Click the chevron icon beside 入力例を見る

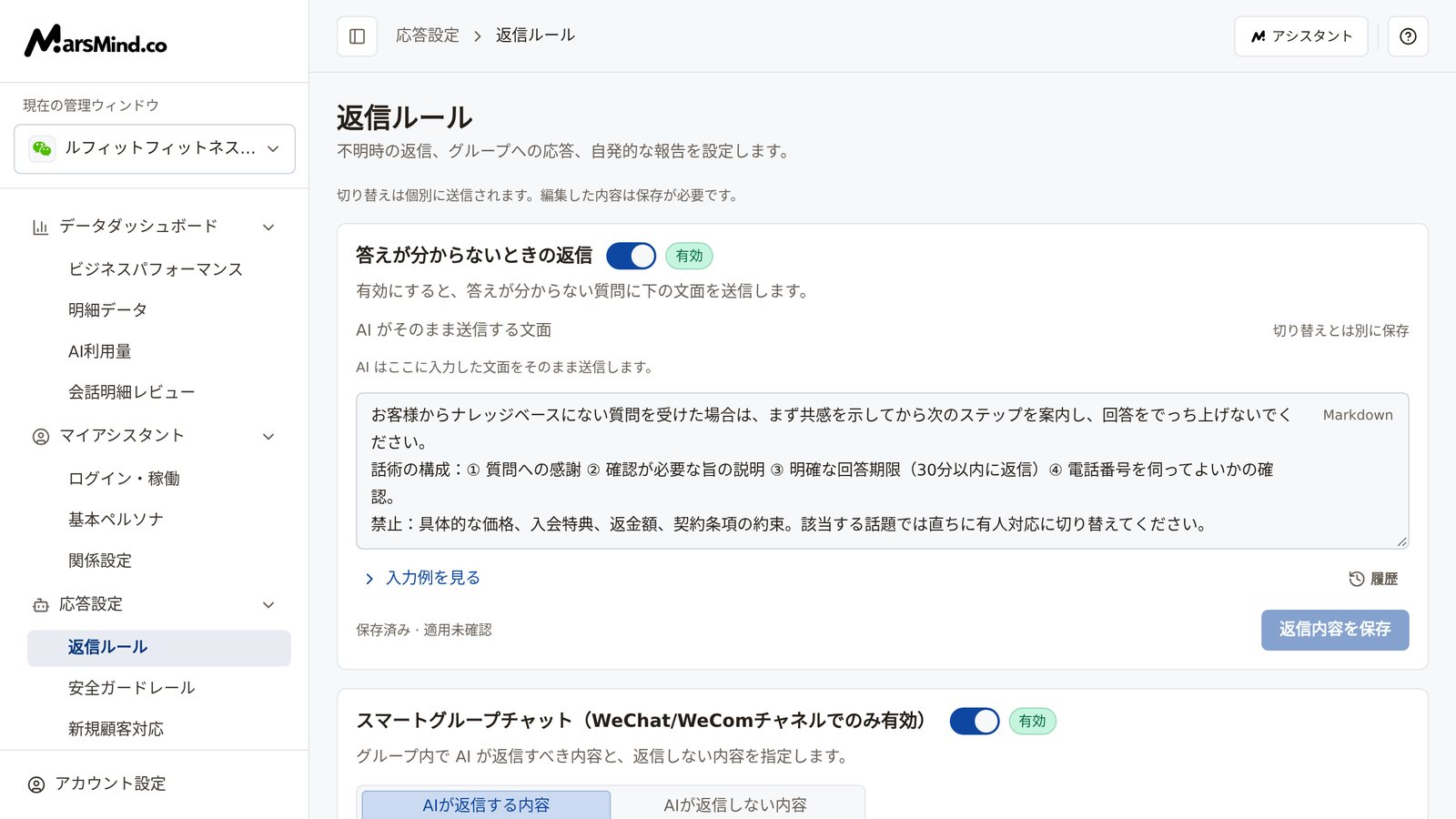coord(369,579)
